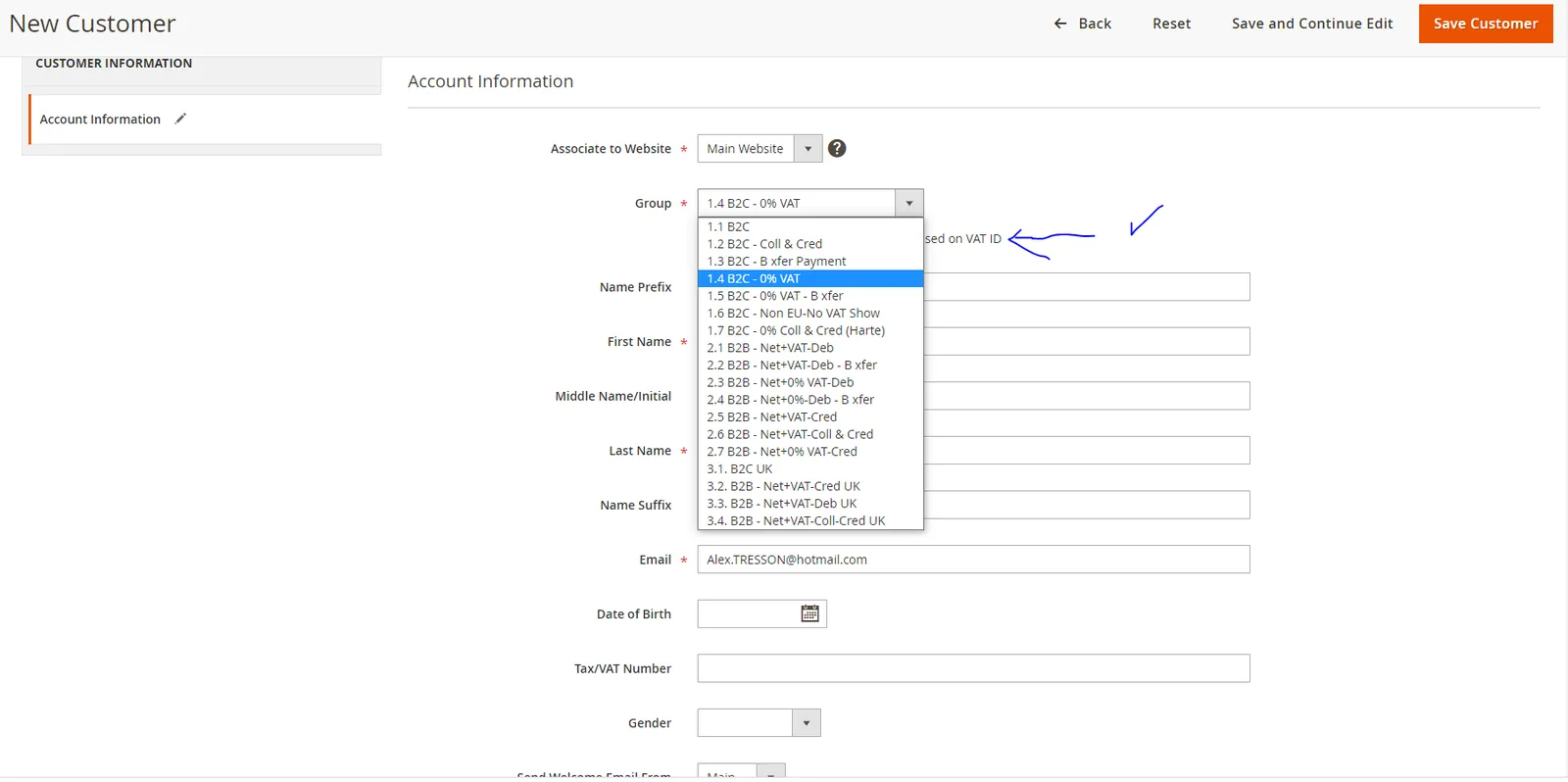This screenshot has height=782, width=1568.
Task: Choose 2.6 B2B - Net+VAT-Coll & Cred
Action: pos(810,434)
